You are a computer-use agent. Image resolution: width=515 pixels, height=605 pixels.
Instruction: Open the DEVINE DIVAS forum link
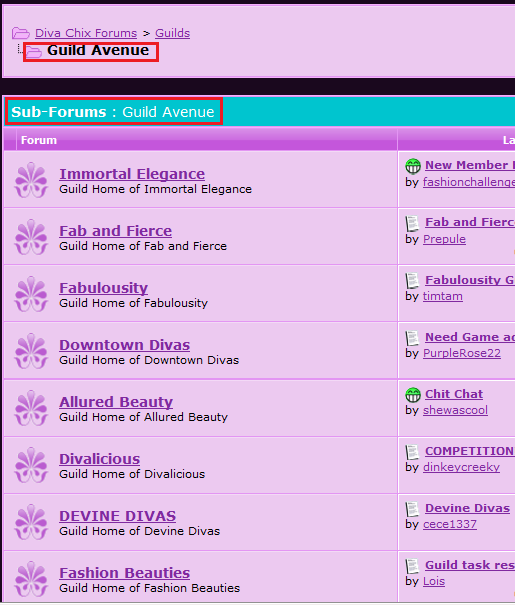(x=118, y=516)
